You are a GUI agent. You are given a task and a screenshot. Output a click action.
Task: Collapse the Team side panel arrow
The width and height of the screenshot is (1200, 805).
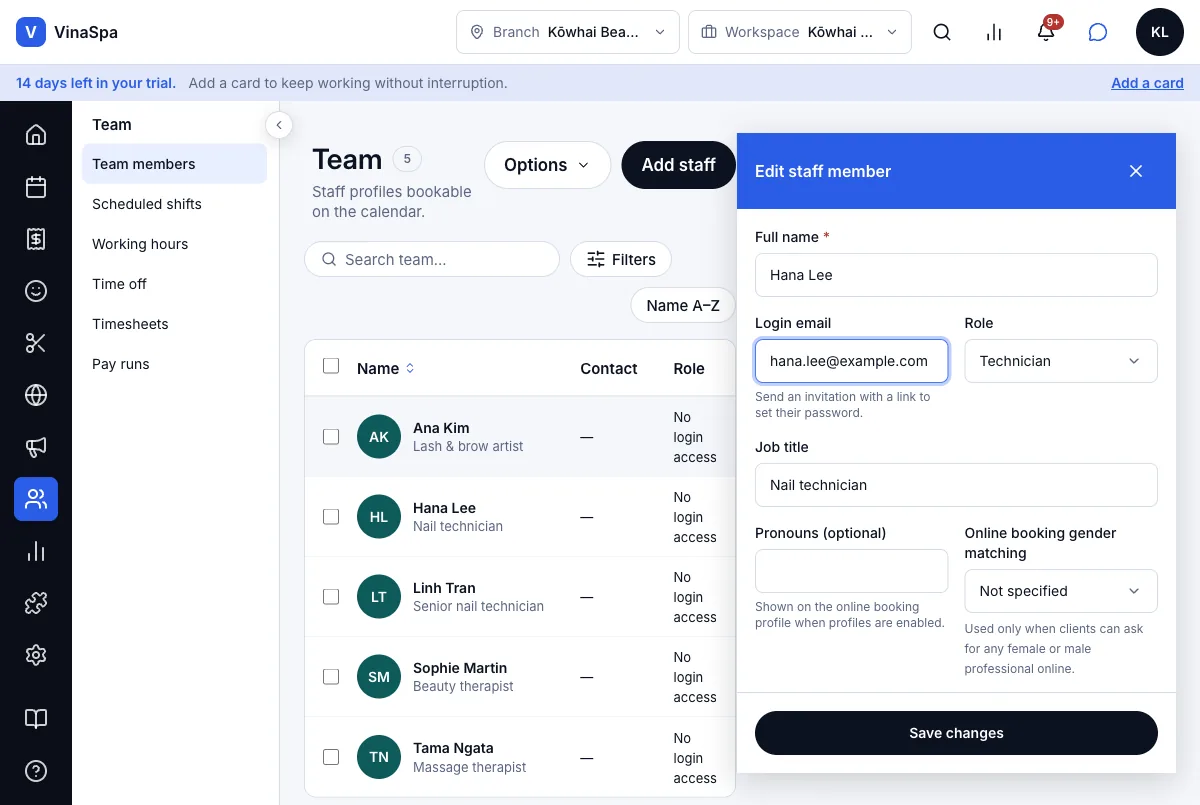279,125
